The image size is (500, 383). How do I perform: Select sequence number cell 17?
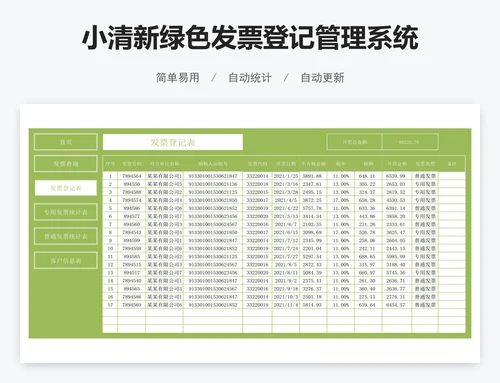pyautogui.click(x=110, y=305)
